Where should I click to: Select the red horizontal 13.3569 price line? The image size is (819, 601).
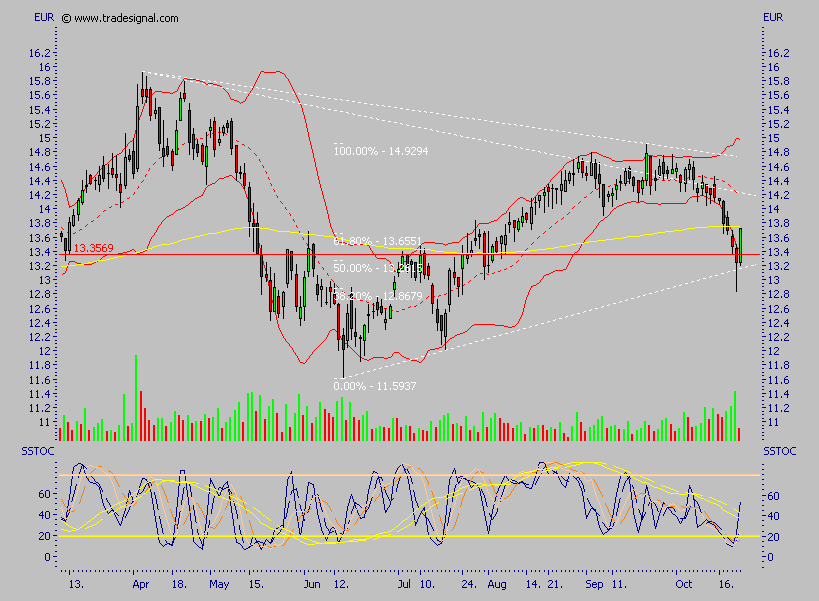pos(410,254)
